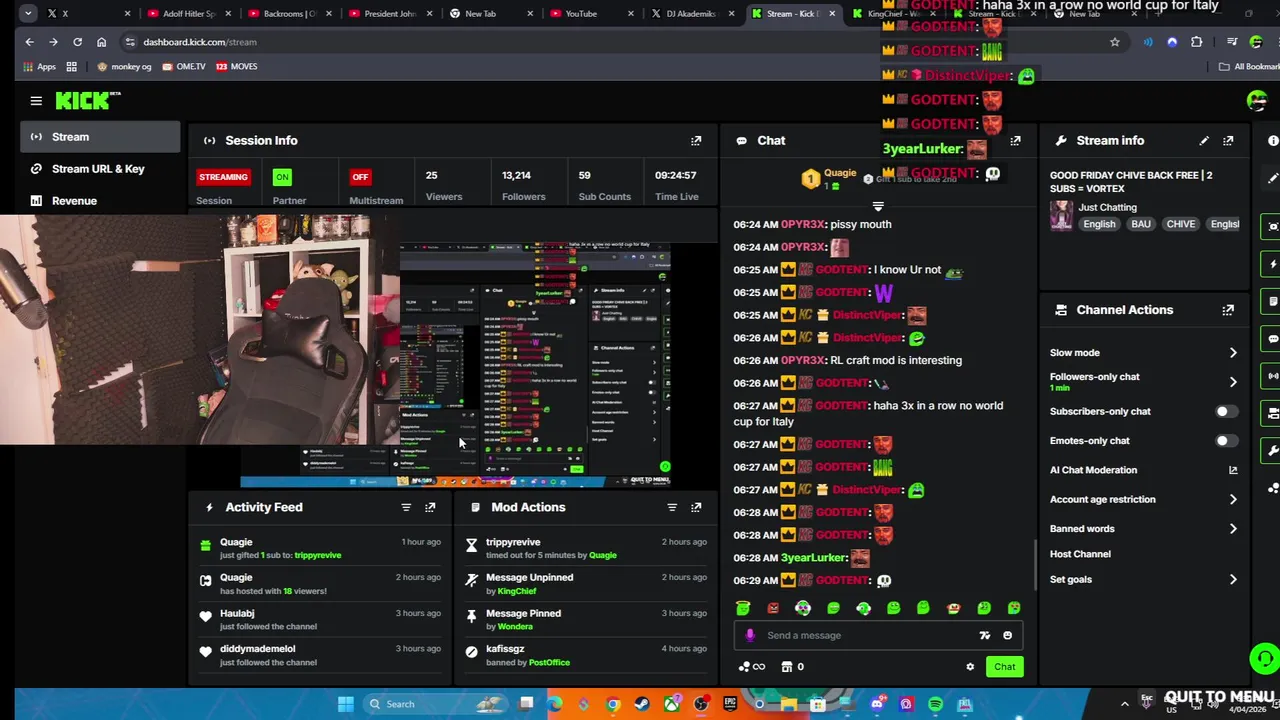1280x720 pixels.
Task: Click the green support headset button
Action: tap(1265, 659)
